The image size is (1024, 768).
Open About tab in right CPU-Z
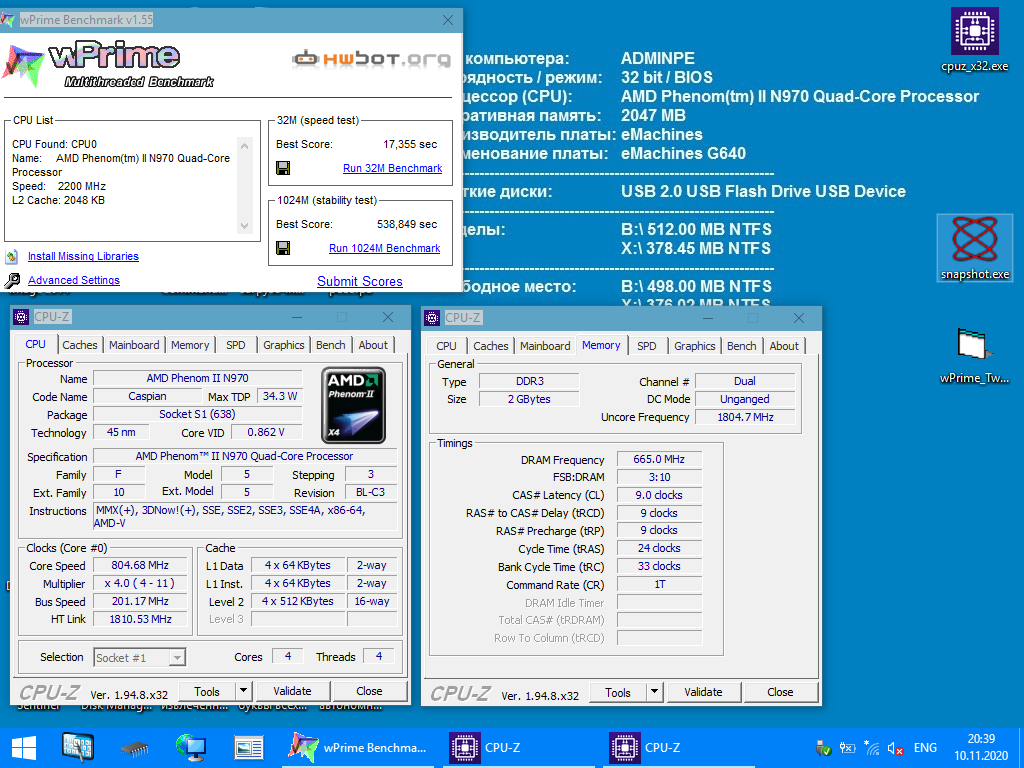[784, 345]
